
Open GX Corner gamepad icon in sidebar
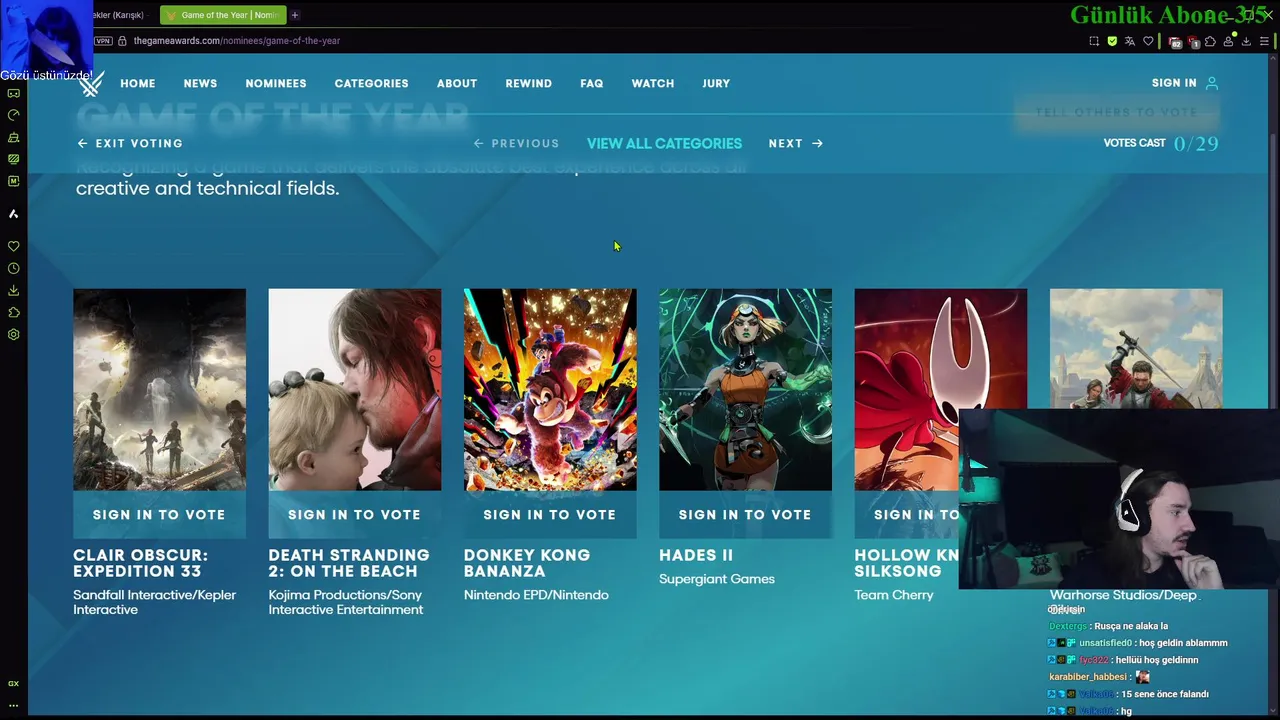coord(13,93)
